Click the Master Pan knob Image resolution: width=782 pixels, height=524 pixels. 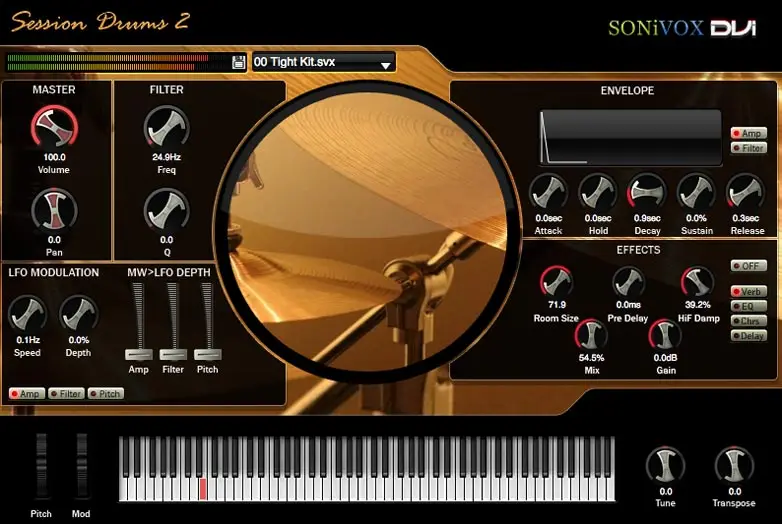[54, 210]
